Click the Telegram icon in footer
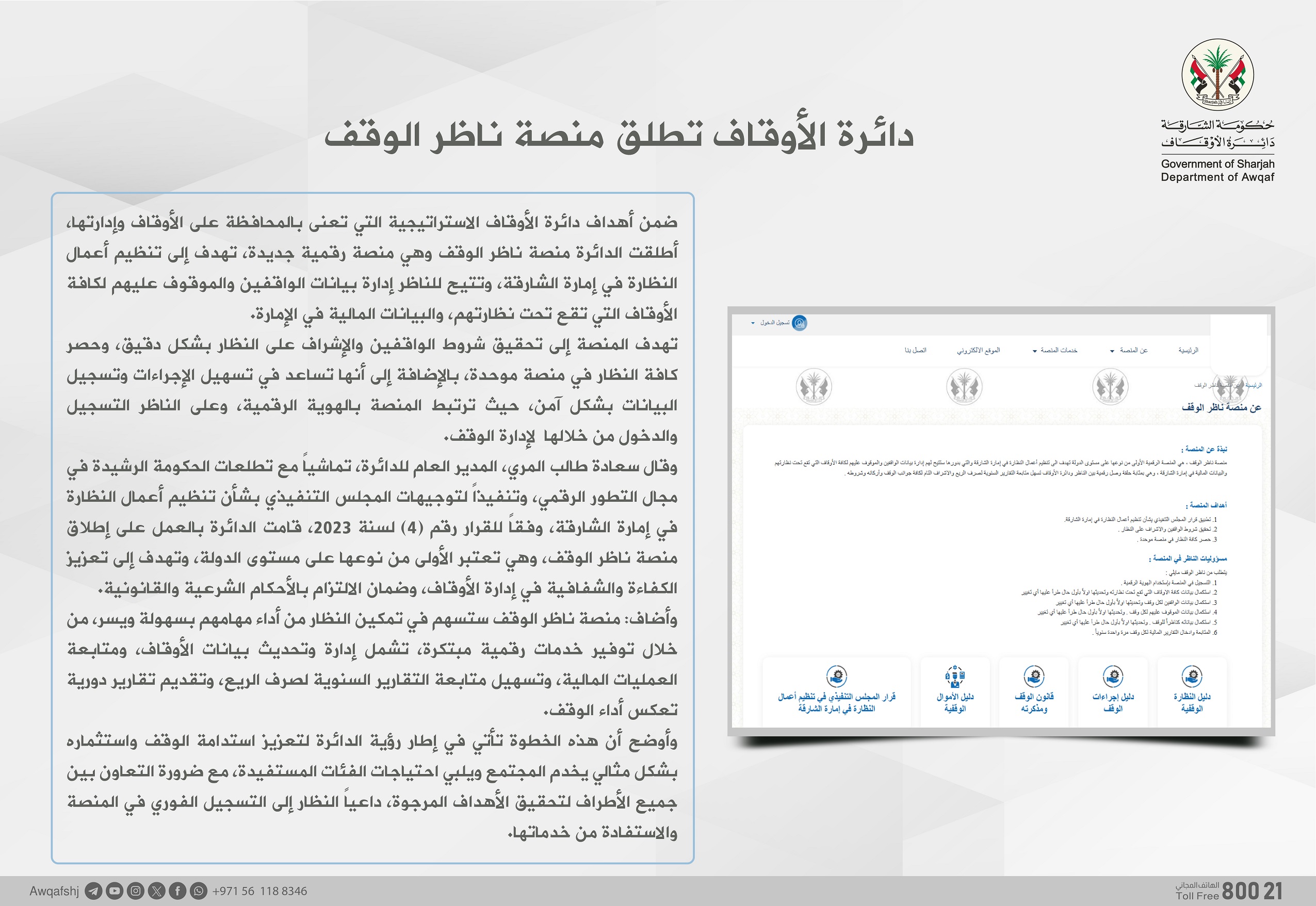The image size is (1316, 906). (x=94, y=891)
